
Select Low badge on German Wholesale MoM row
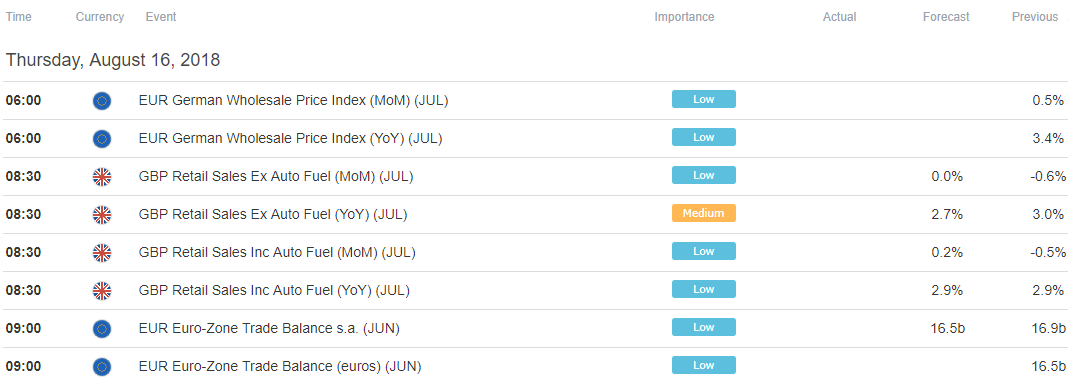pos(704,99)
